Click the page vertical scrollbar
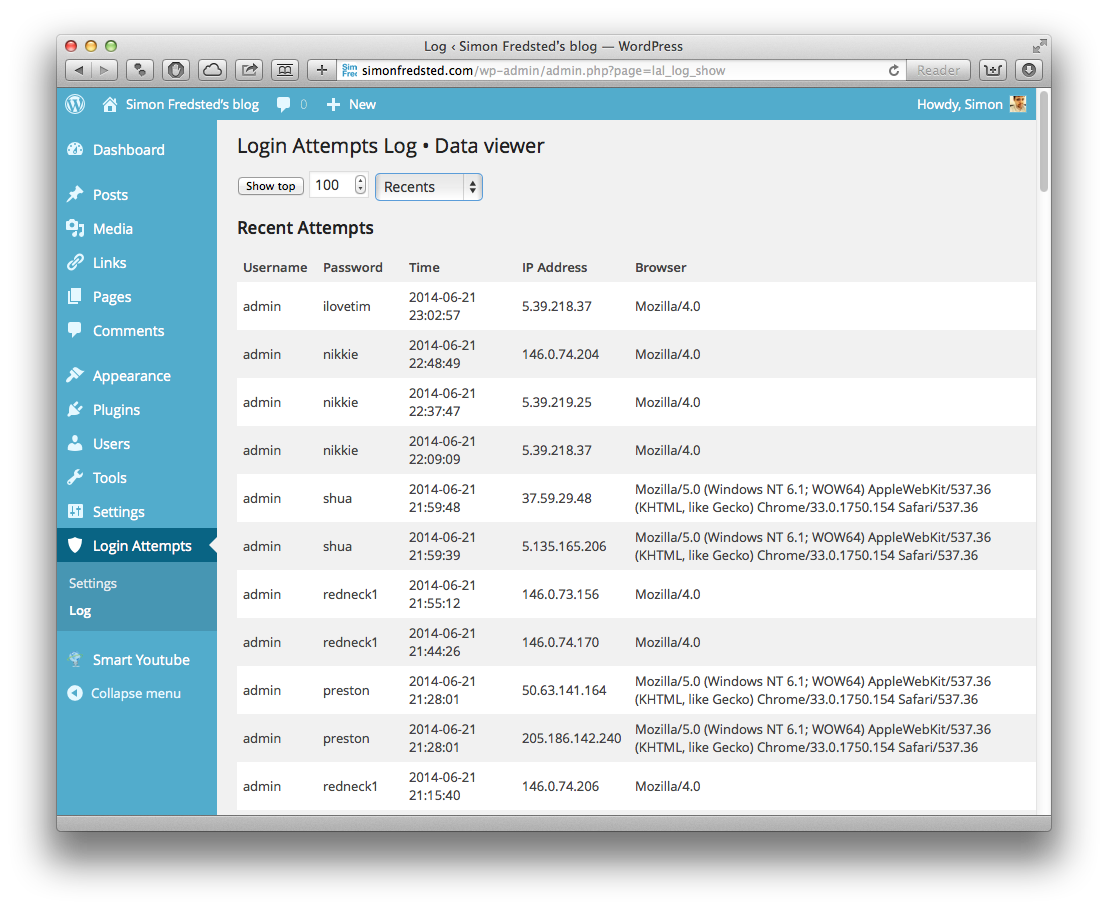1108x910 pixels. (1044, 141)
